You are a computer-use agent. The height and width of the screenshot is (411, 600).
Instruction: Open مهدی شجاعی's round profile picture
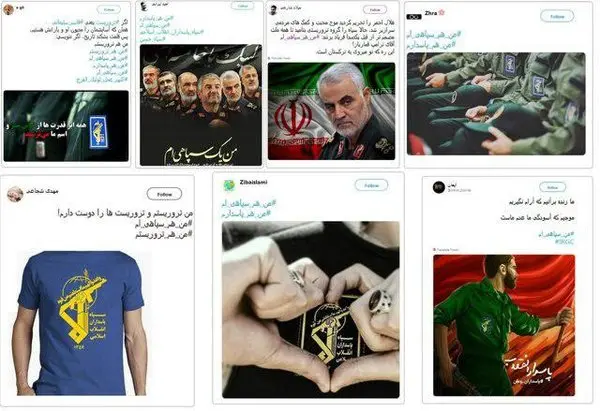[15, 194]
